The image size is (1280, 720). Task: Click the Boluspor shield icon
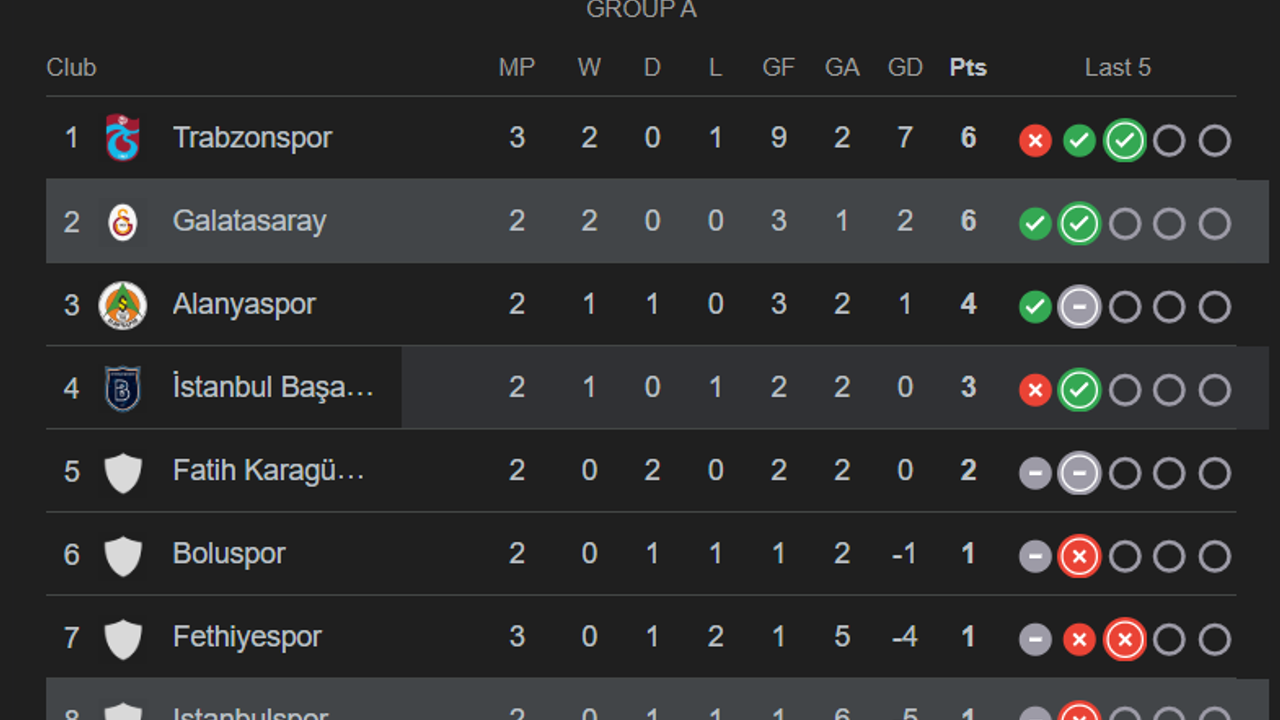tap(123, 555)
